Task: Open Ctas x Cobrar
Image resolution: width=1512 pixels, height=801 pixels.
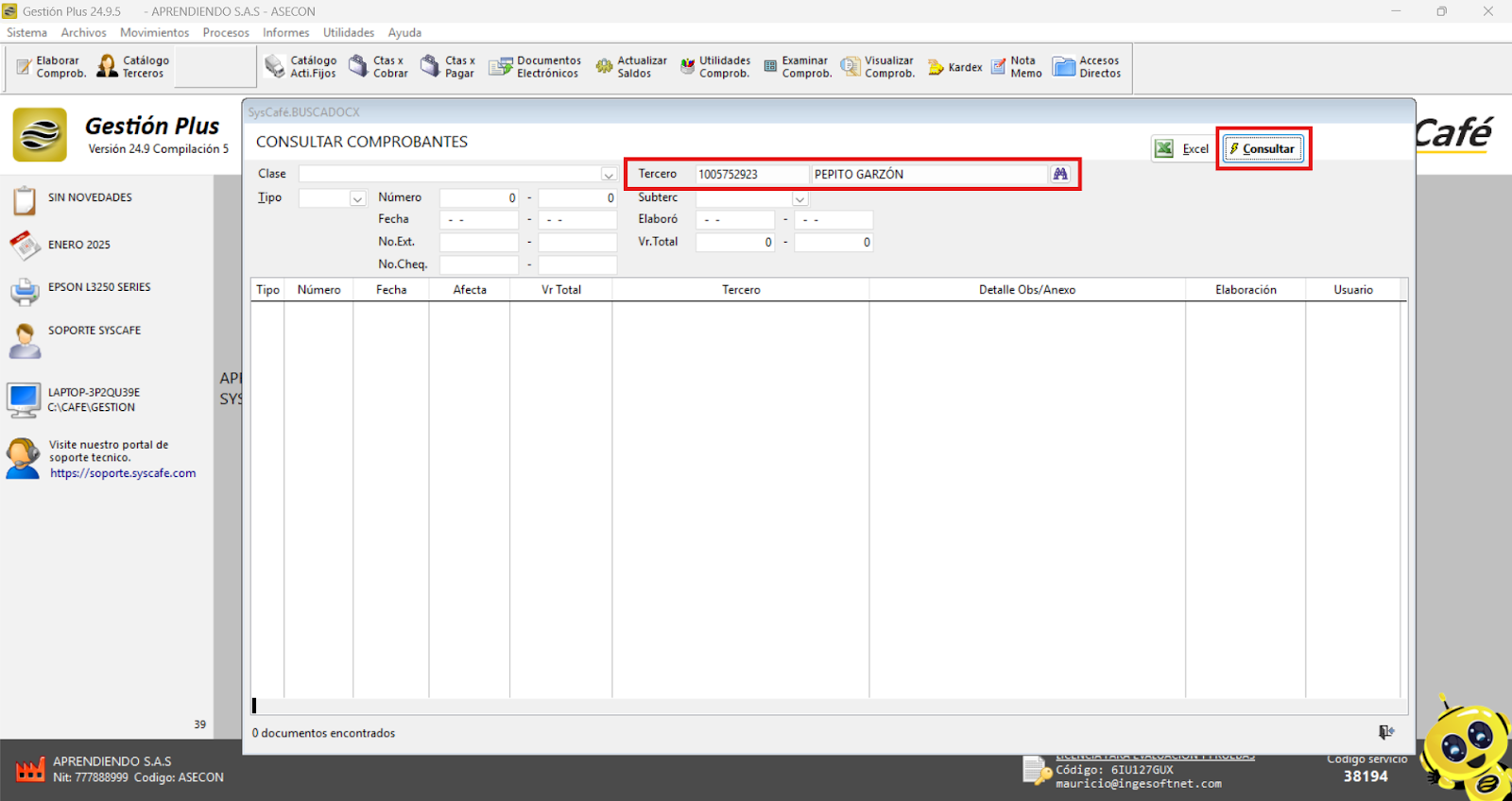Action: [378, 67]
